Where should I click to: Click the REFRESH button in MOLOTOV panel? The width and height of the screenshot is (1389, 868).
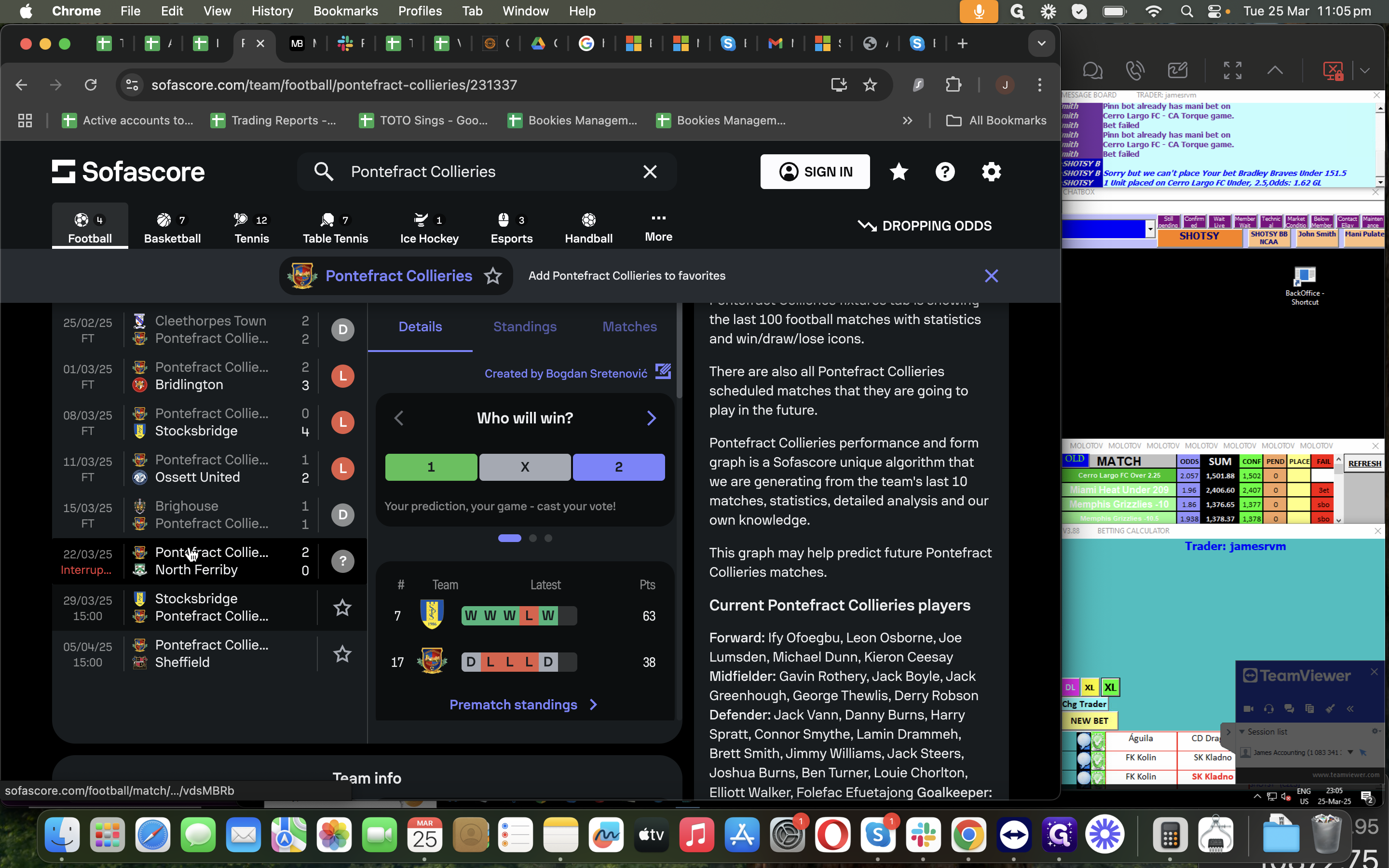[x=1364, y=463]
